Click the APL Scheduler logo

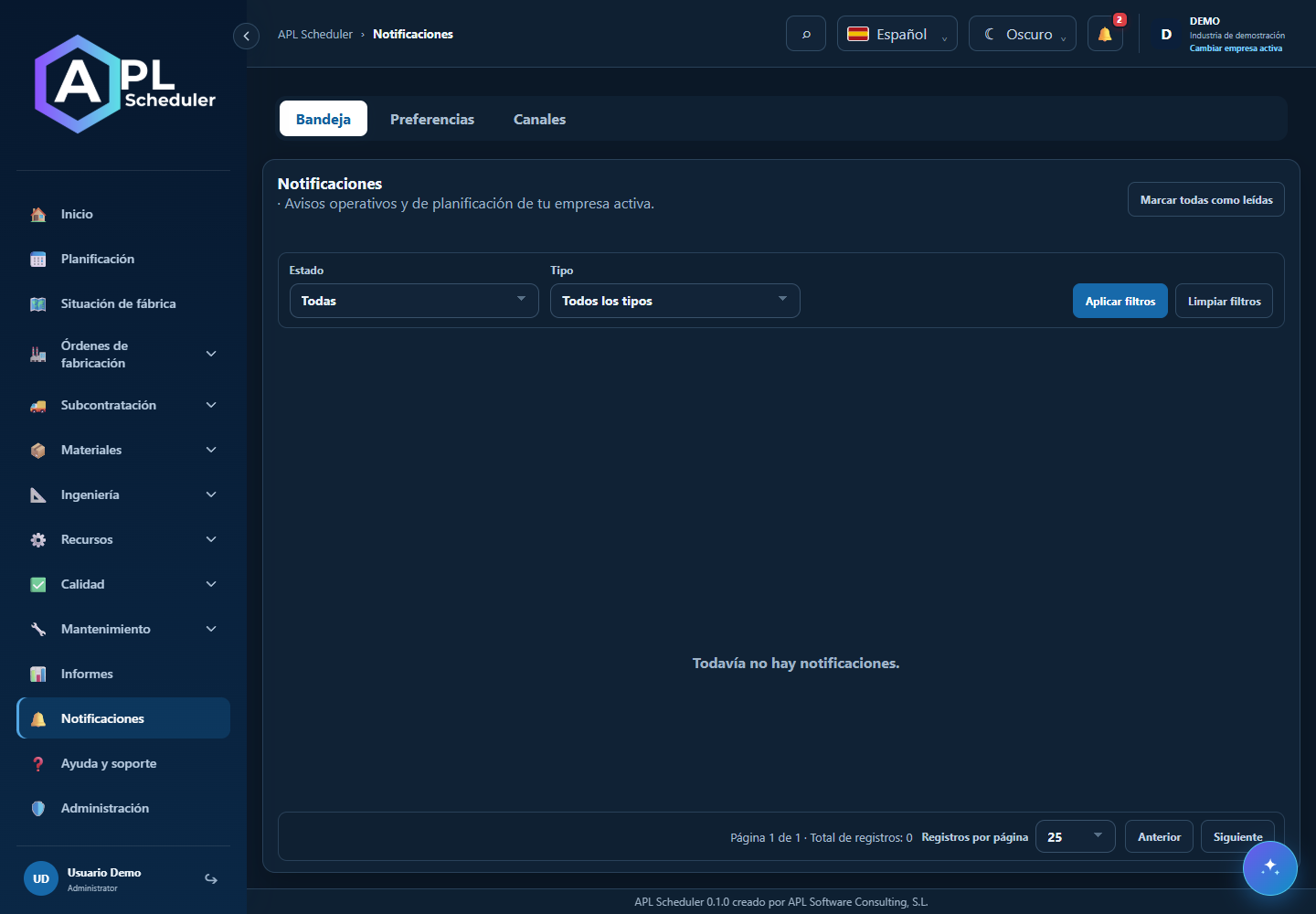(x=124, y=84)
